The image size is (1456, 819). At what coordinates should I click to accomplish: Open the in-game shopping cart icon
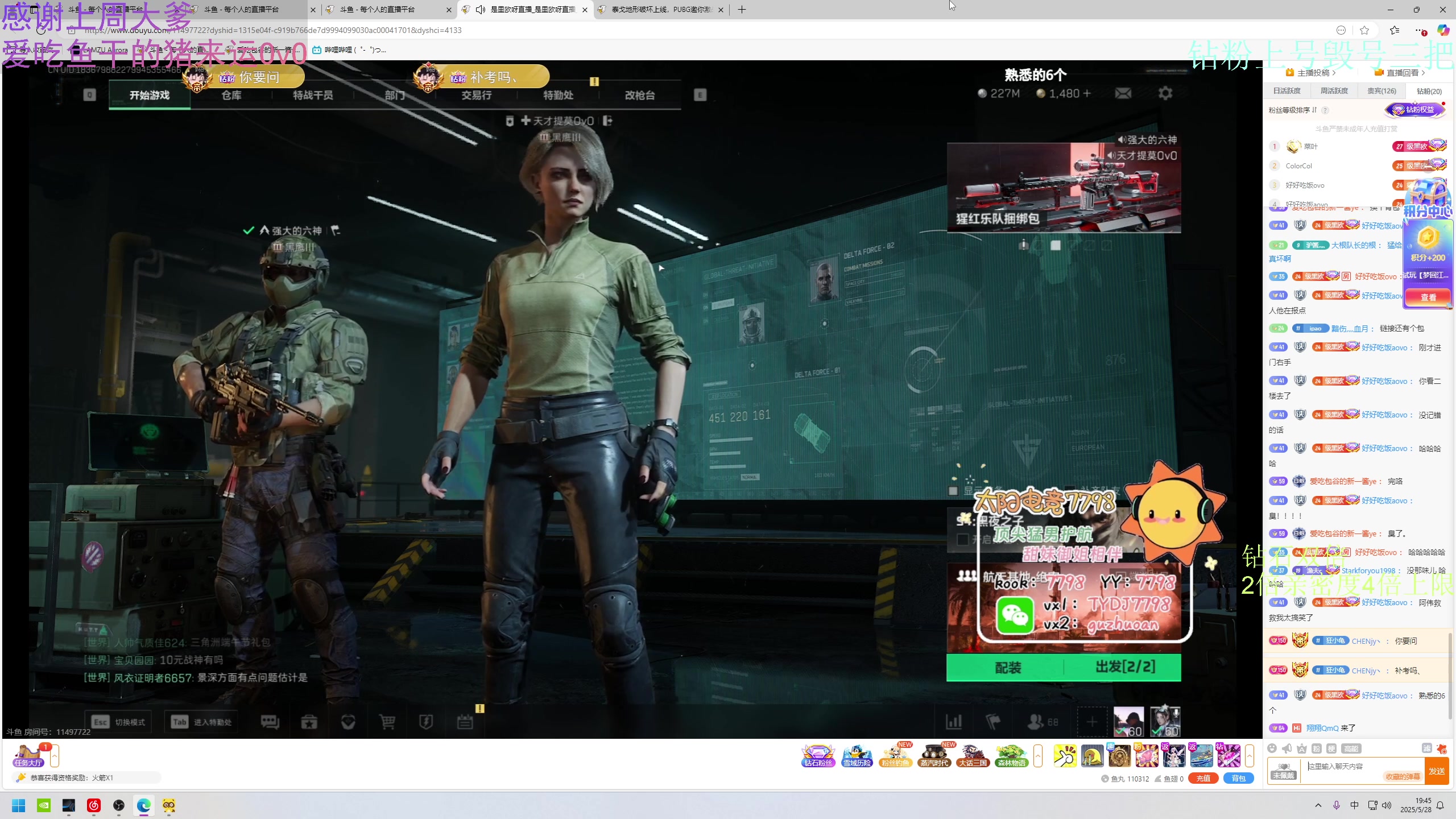point(387,722)
